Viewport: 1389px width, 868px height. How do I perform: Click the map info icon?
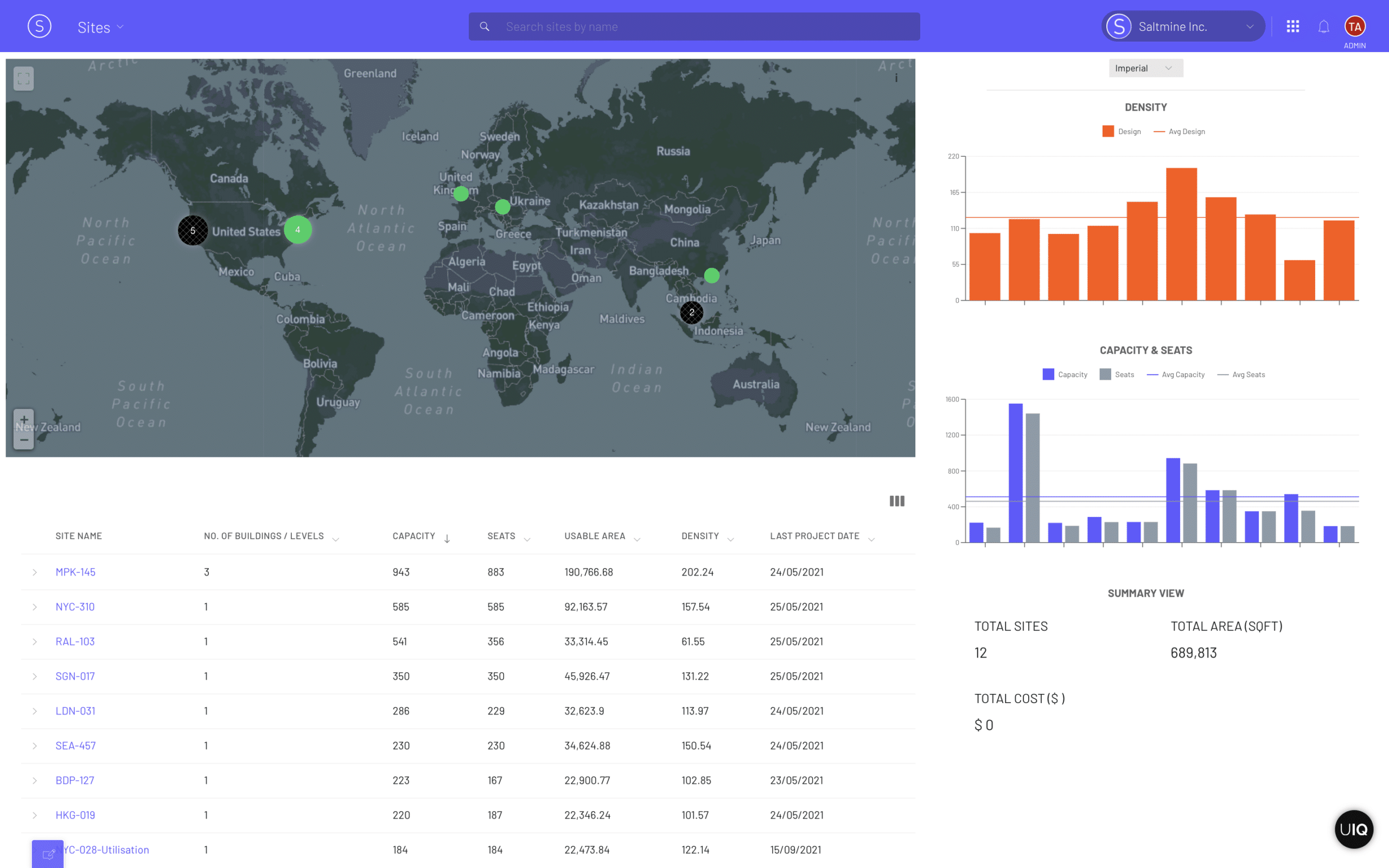(896, 78)
